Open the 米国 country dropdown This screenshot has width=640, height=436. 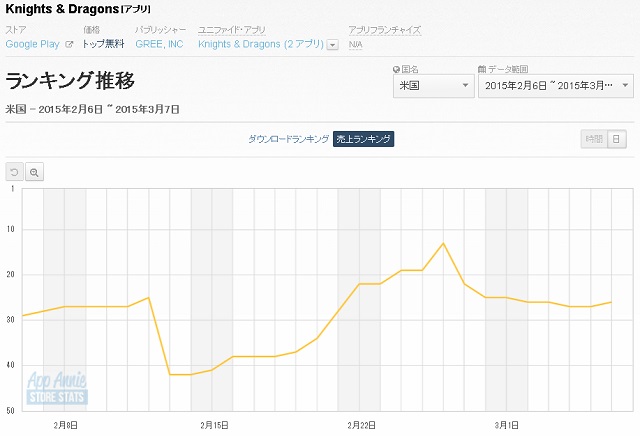433,86
